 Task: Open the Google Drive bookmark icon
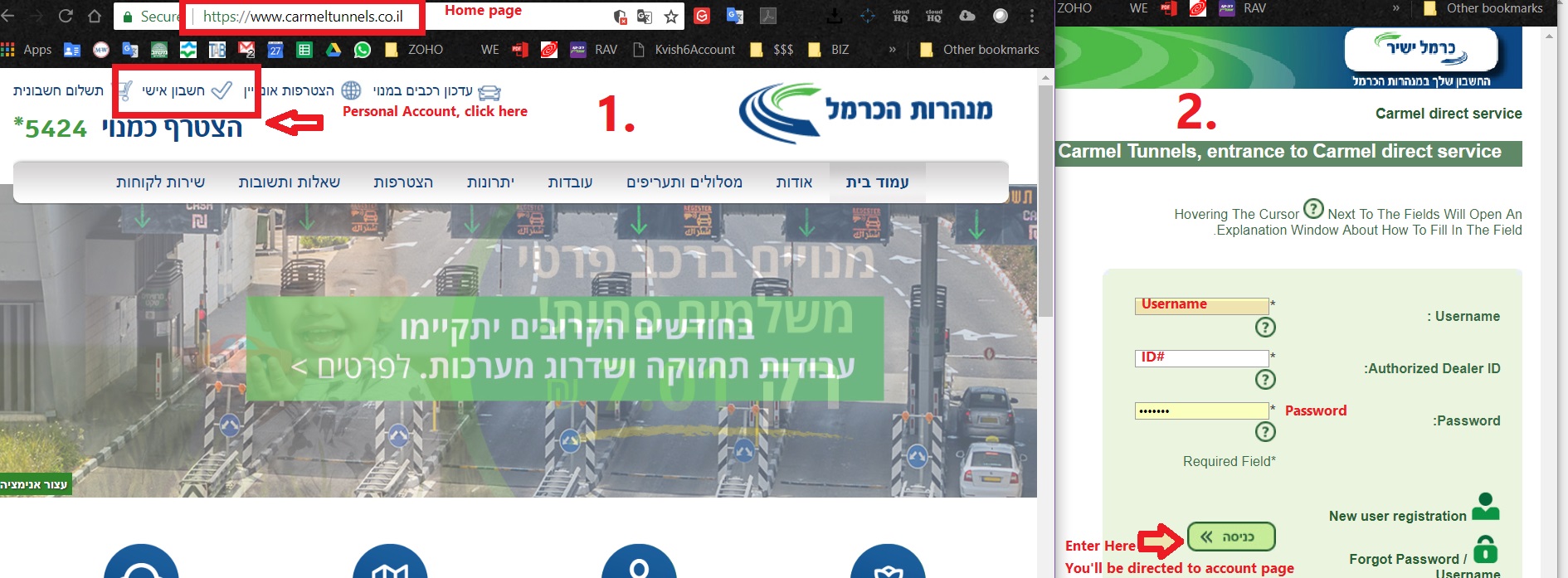pos(334,50)
